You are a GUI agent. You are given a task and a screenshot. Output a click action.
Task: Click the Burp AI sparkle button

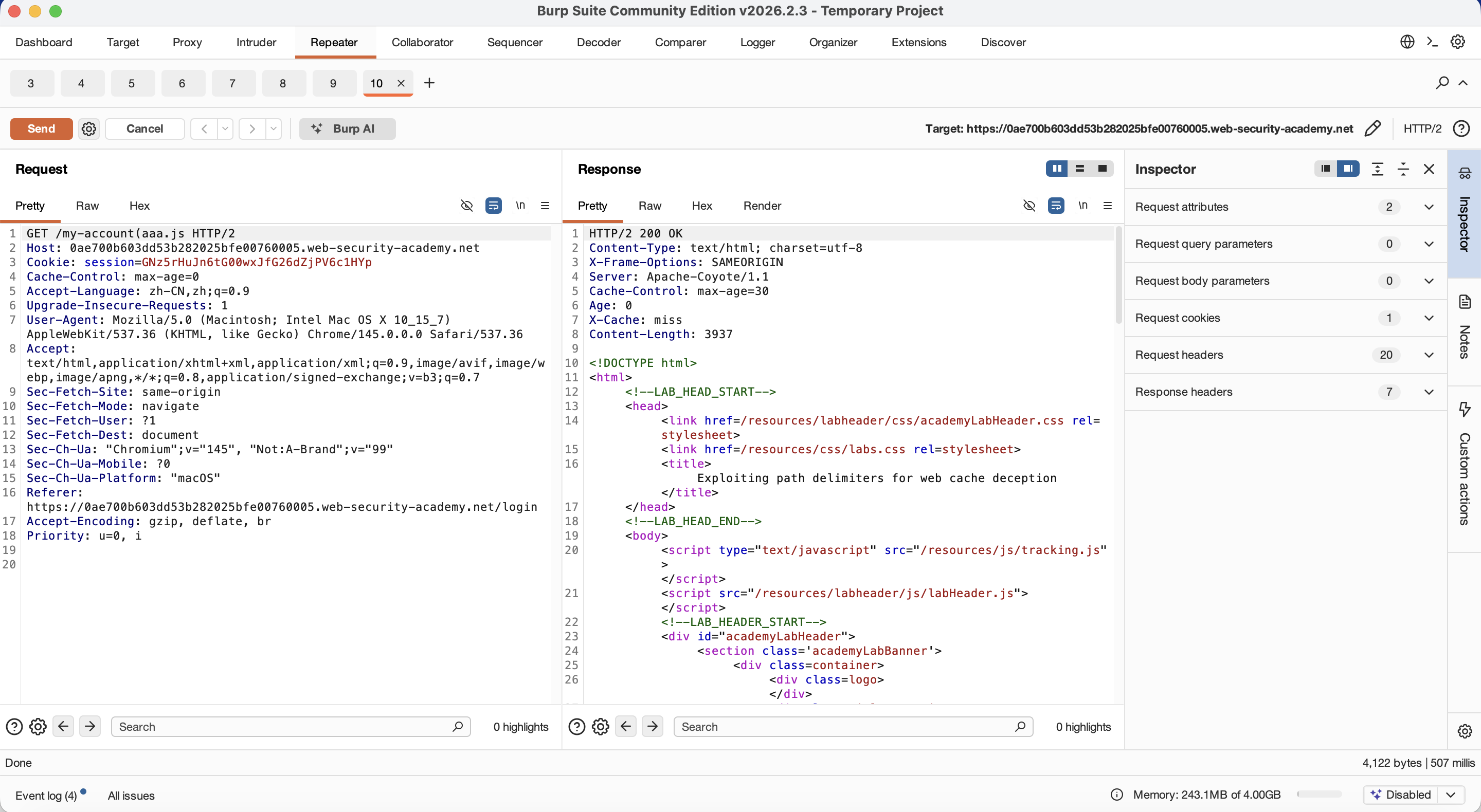point(347,128)
